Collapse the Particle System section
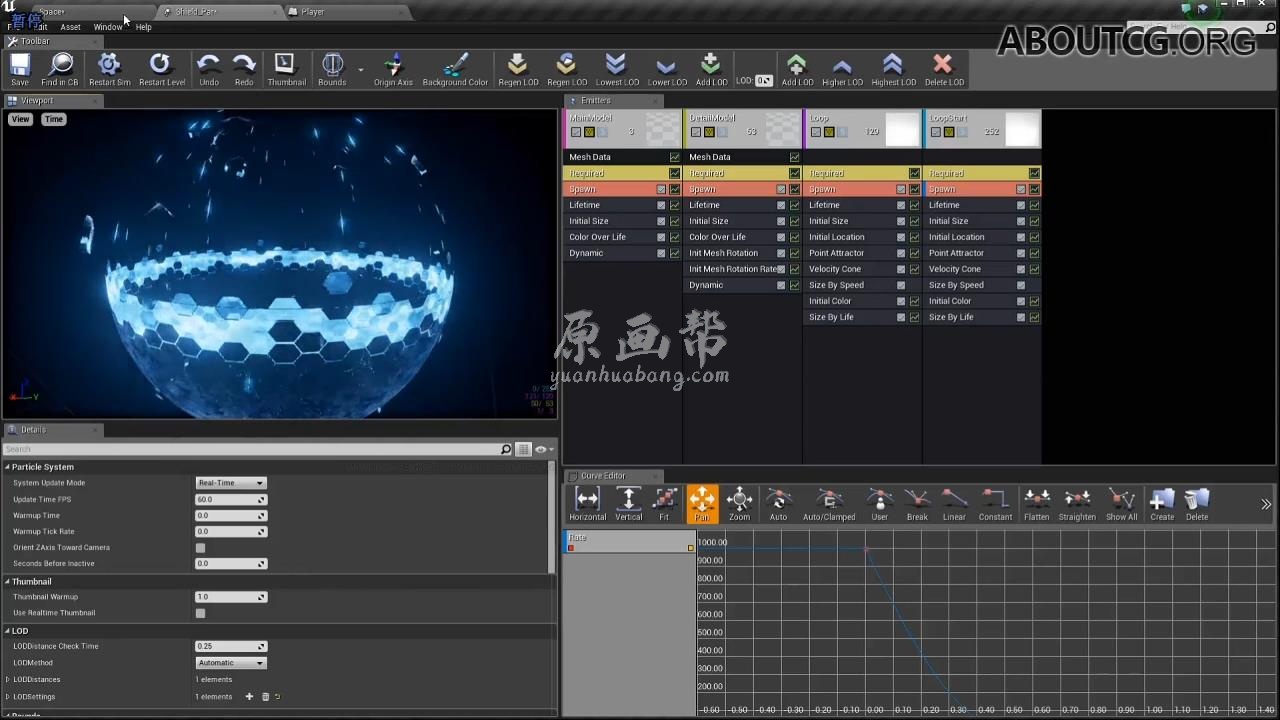Screen dimensions: 1280x720 tap(7, 467)
